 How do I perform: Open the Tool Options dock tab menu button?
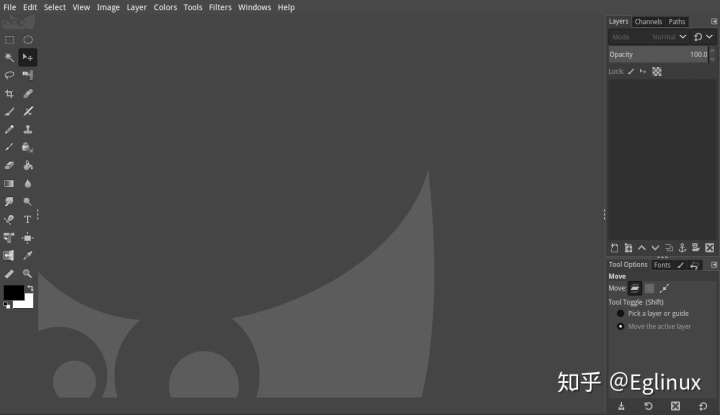pos(714,265)
